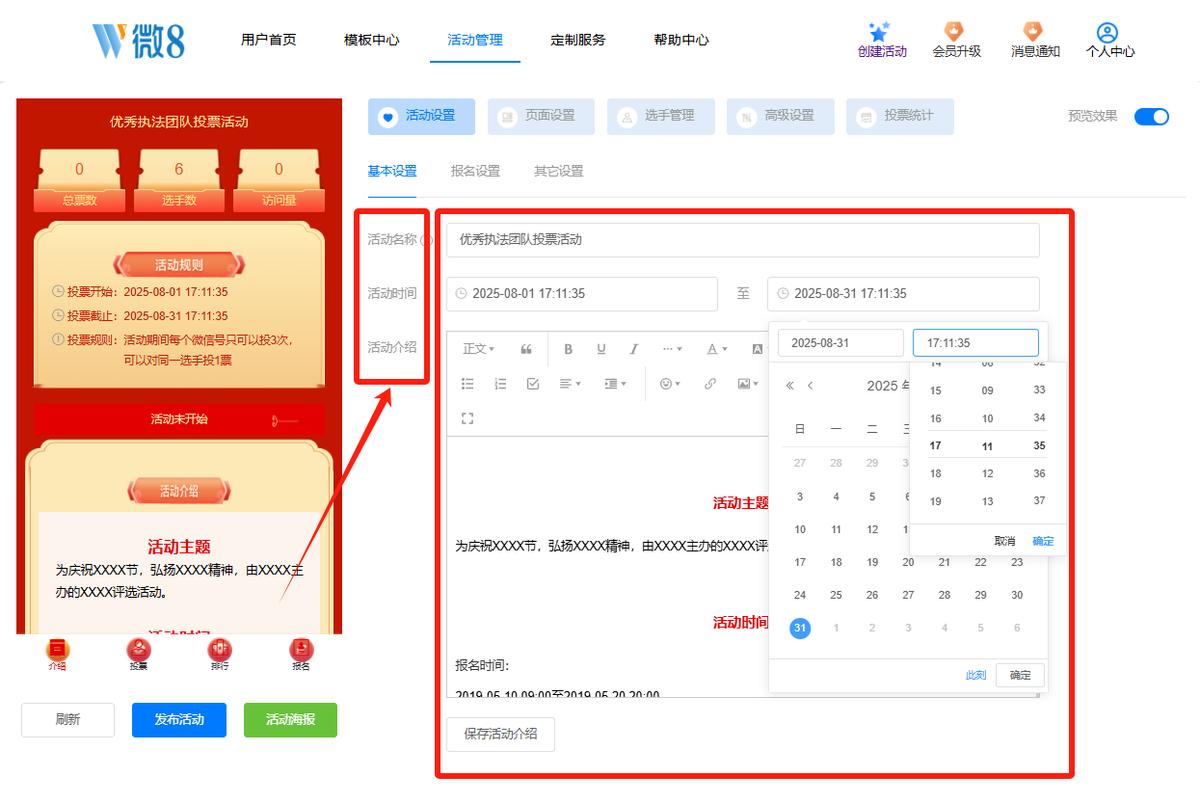Expand the text alignment dropdown
Screen dimensions: 1200x806
coord(571,384)
